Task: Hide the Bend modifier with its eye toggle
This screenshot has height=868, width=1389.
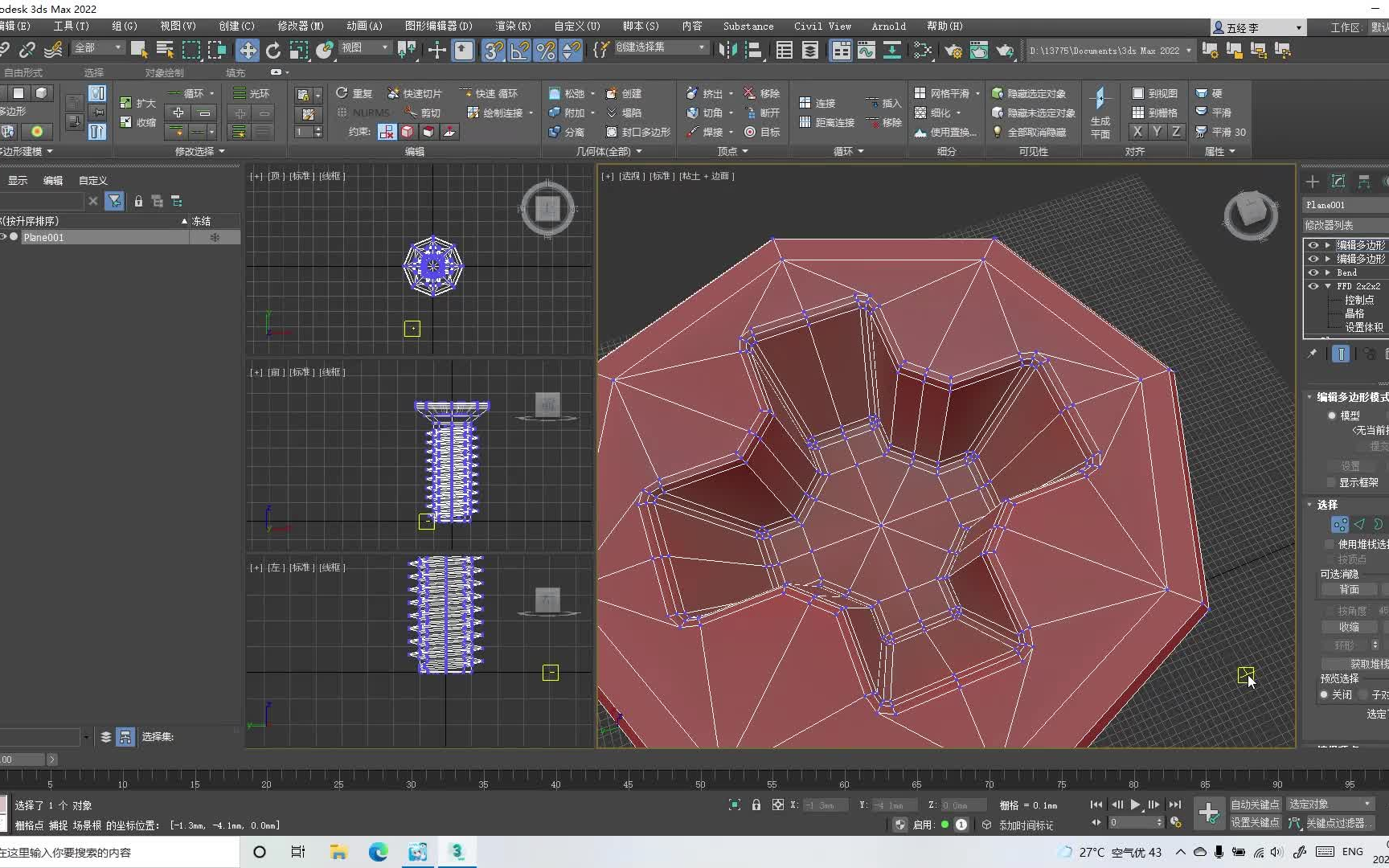Action: (x=1313, y=272)
